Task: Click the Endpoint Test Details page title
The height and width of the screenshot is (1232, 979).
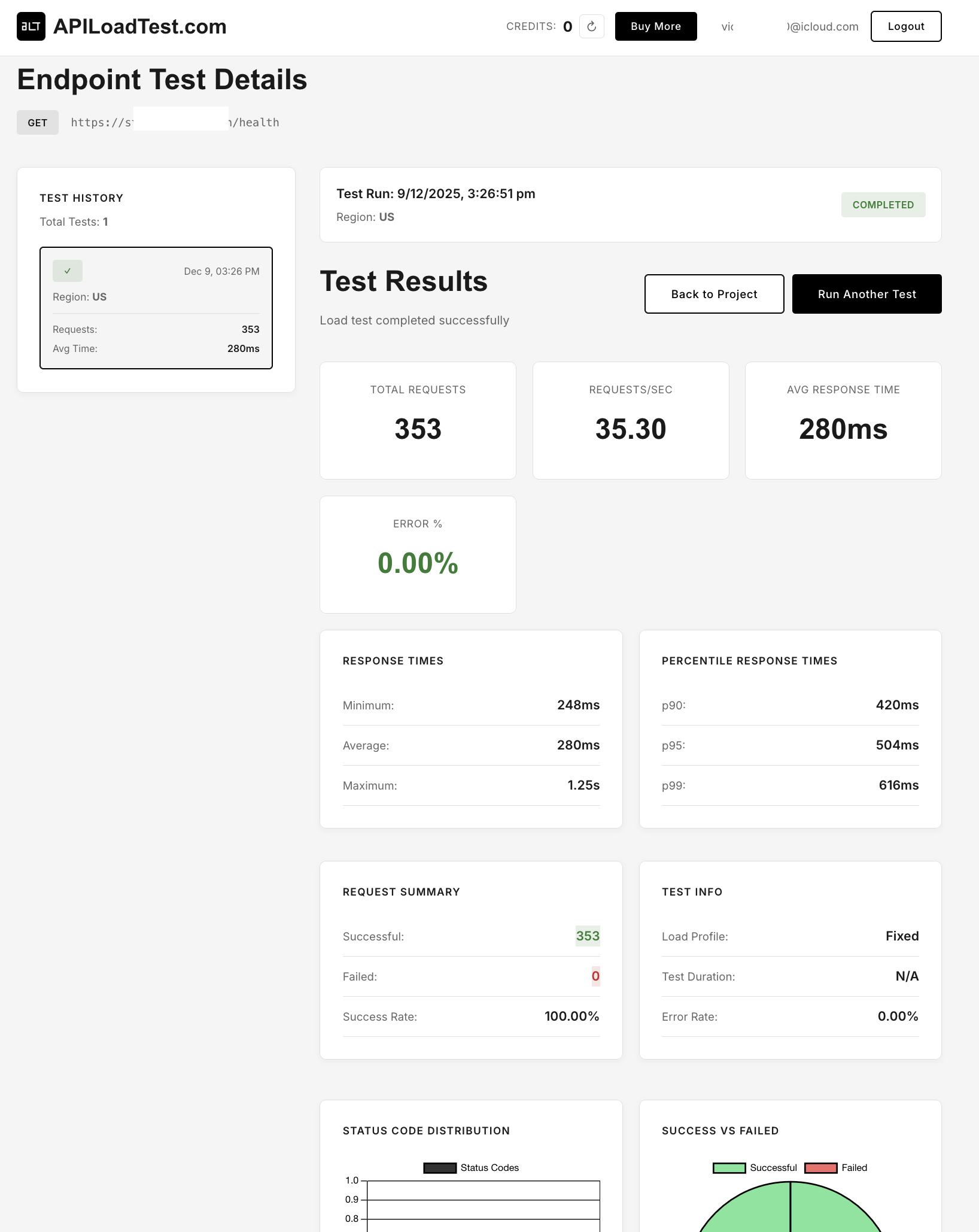Action: [x=162, y=78]
